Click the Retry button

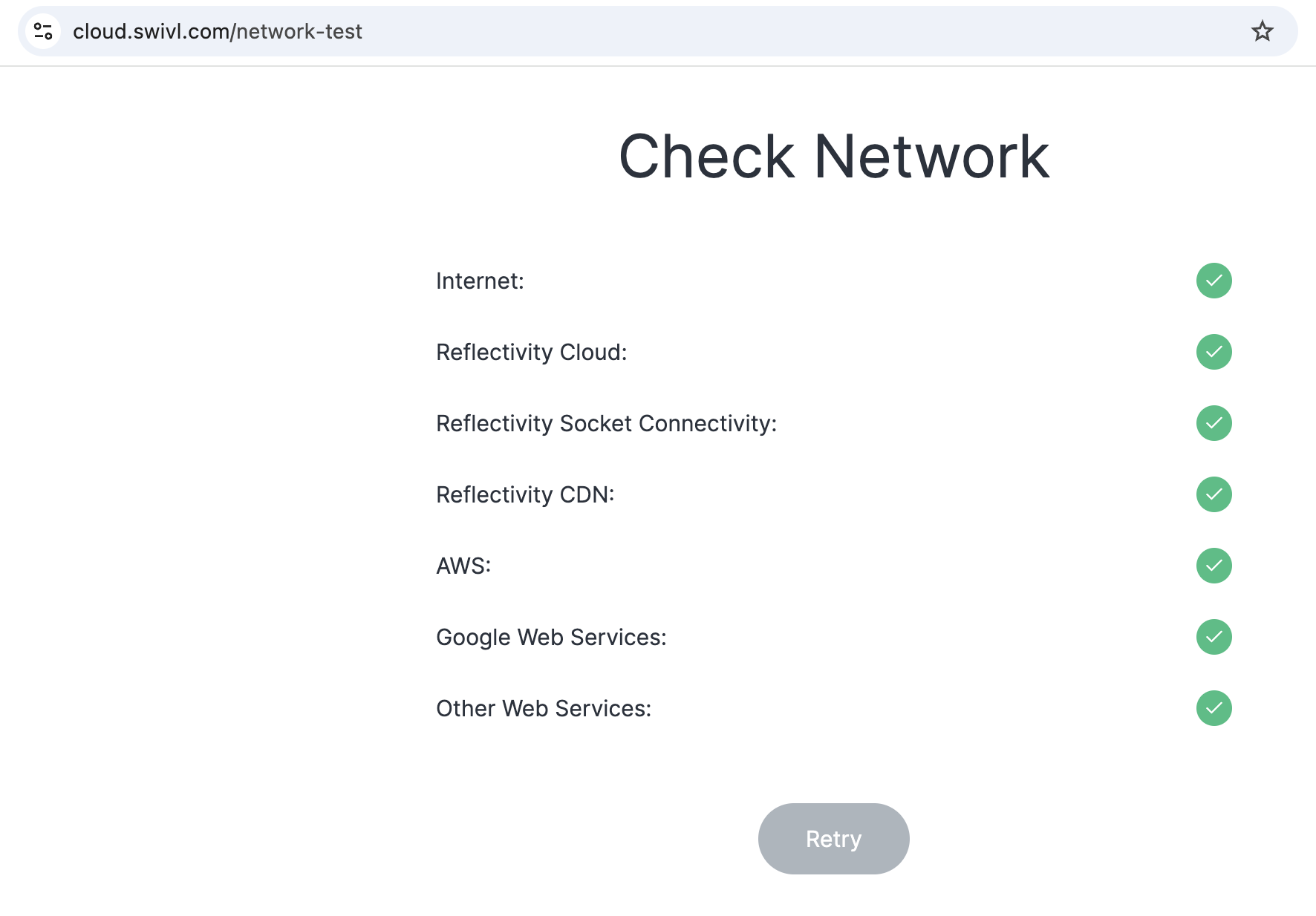pos(833,839)
